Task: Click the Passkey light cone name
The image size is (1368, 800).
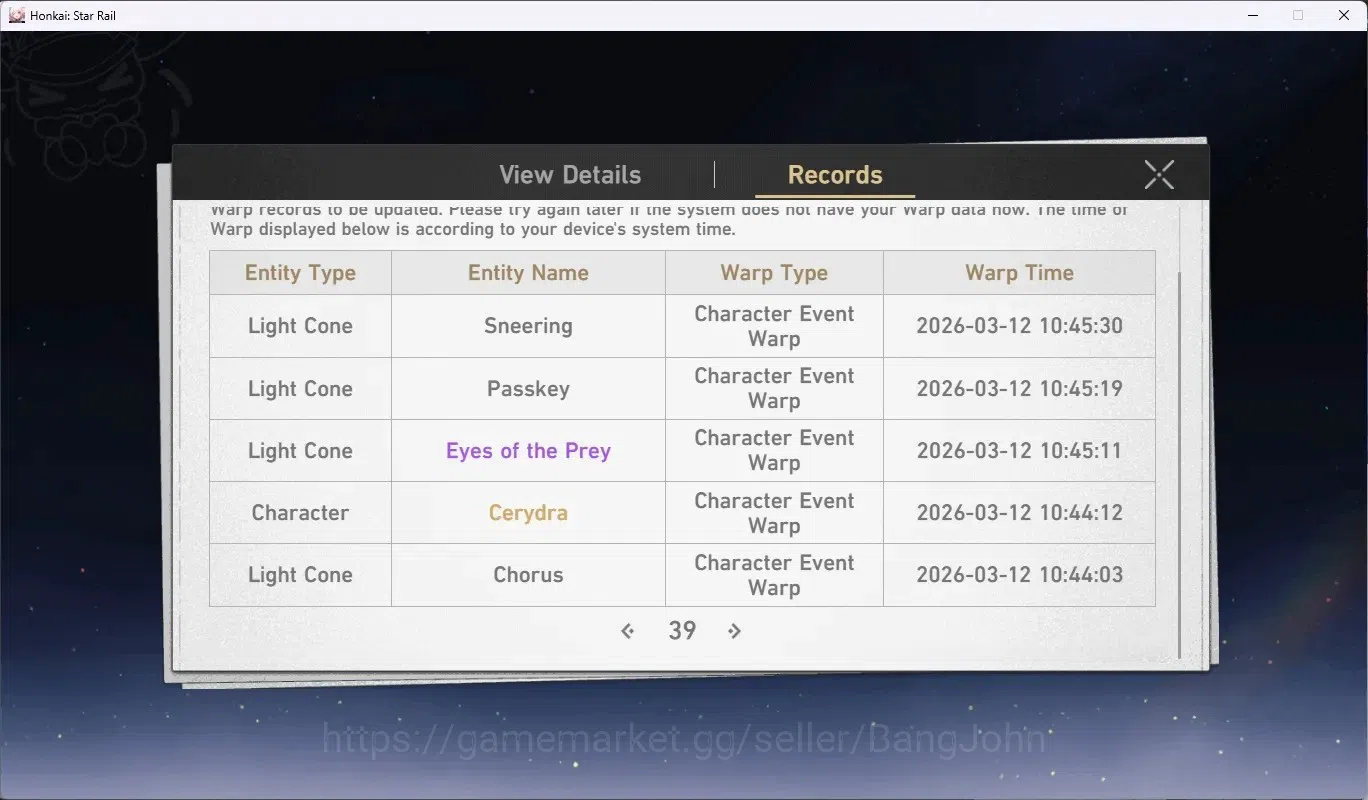Action: [x=528, y=389]
